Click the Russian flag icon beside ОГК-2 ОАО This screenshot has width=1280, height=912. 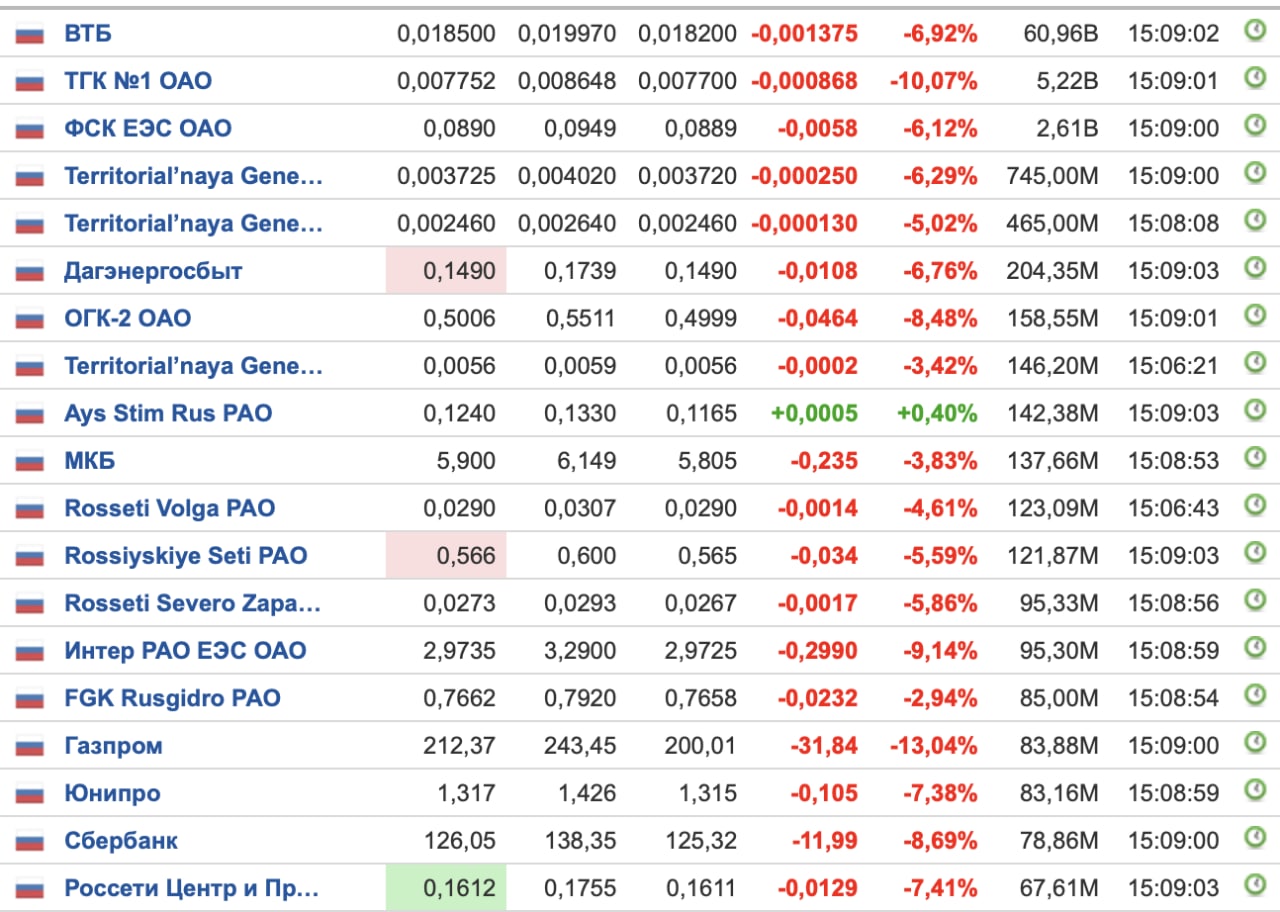(x=30, y=319)
